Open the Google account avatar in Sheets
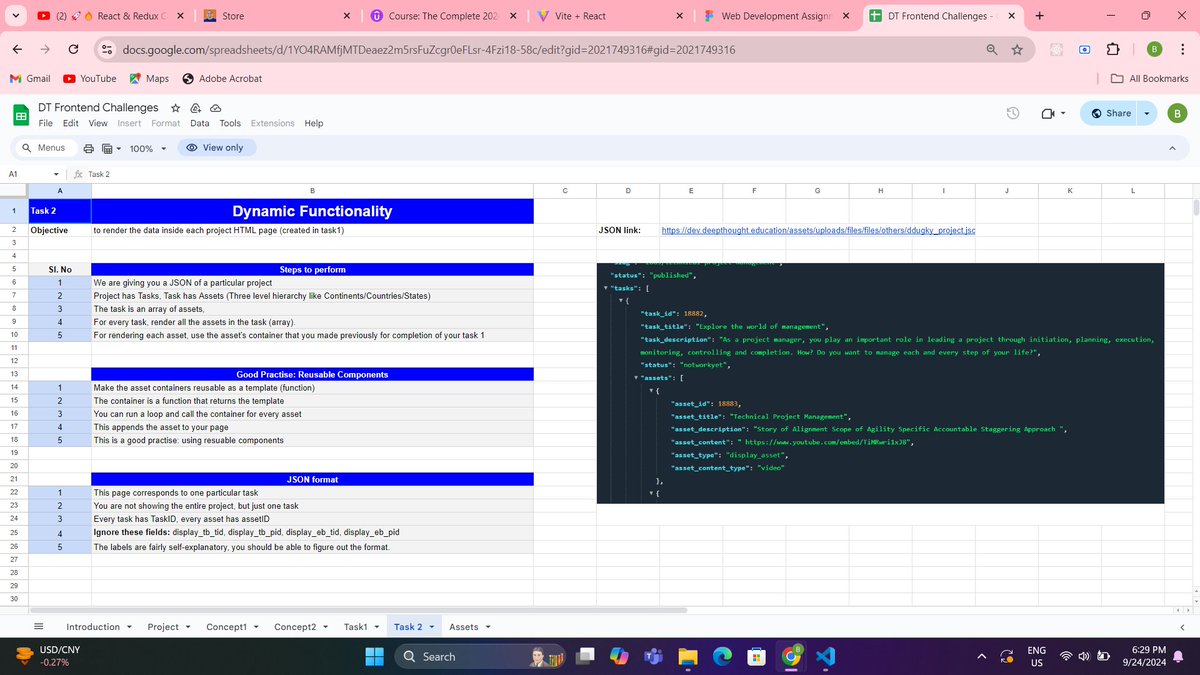 point(1176,113)
